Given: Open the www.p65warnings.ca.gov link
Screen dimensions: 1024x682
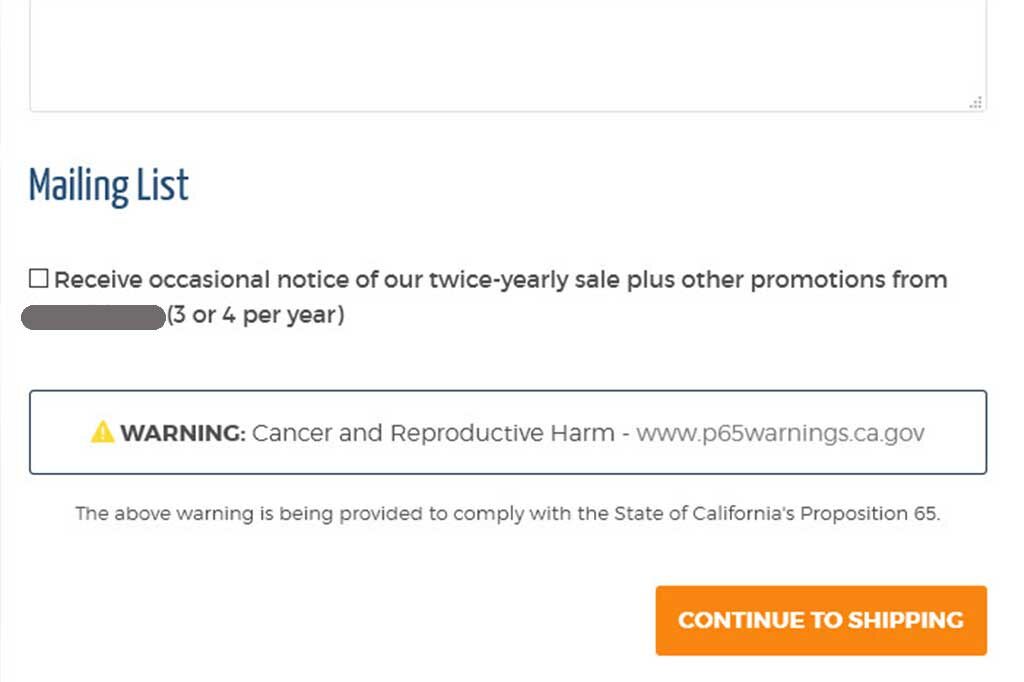Looking at the screenshot, I should (780, 432).
